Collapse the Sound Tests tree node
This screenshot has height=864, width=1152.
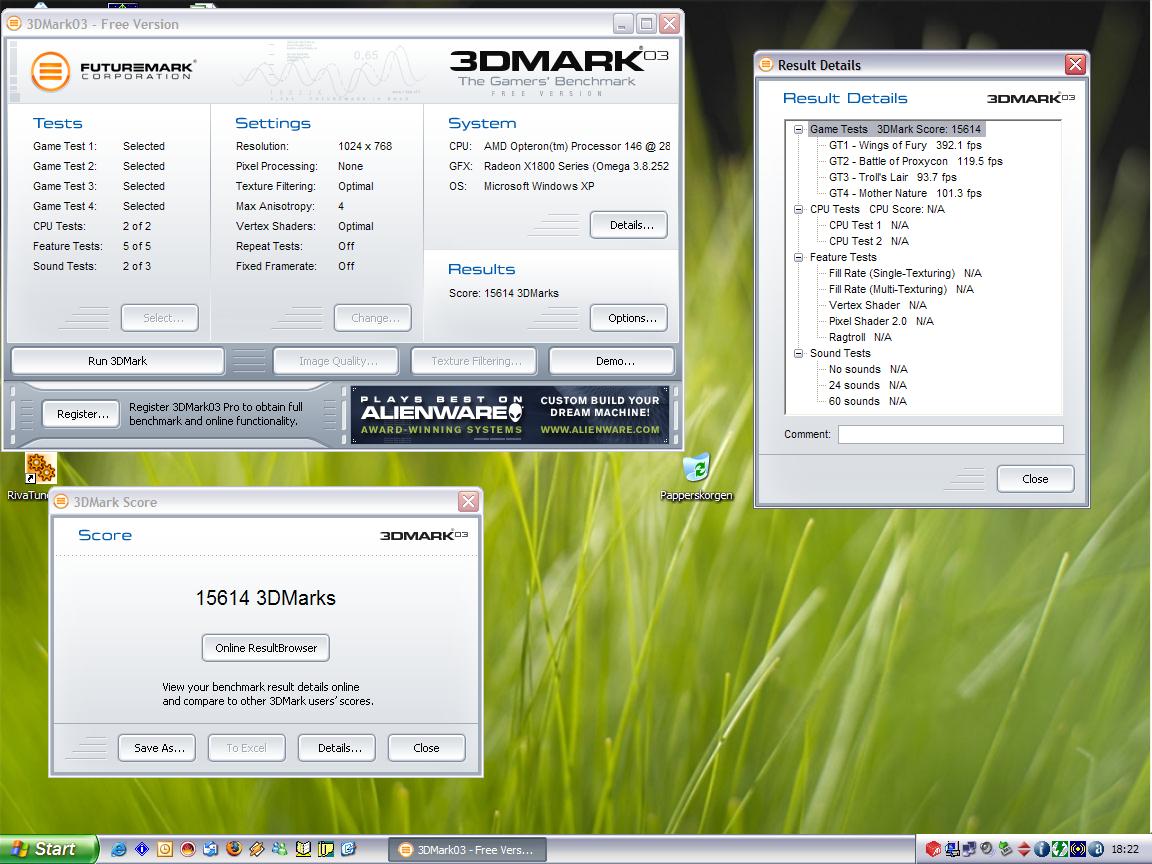pos(798,353)
